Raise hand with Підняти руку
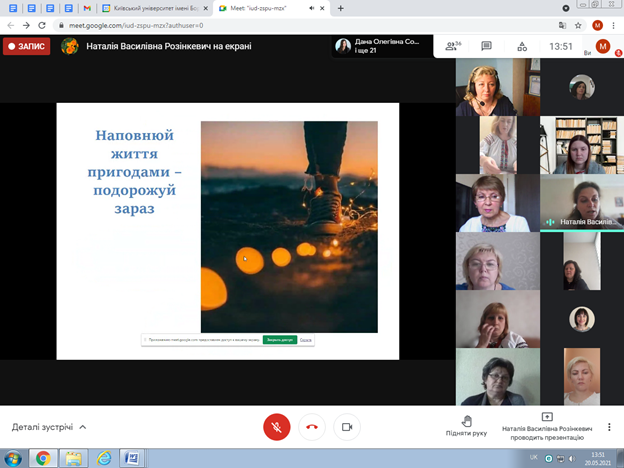Screen dimensions: 624x468 (466, 426)
